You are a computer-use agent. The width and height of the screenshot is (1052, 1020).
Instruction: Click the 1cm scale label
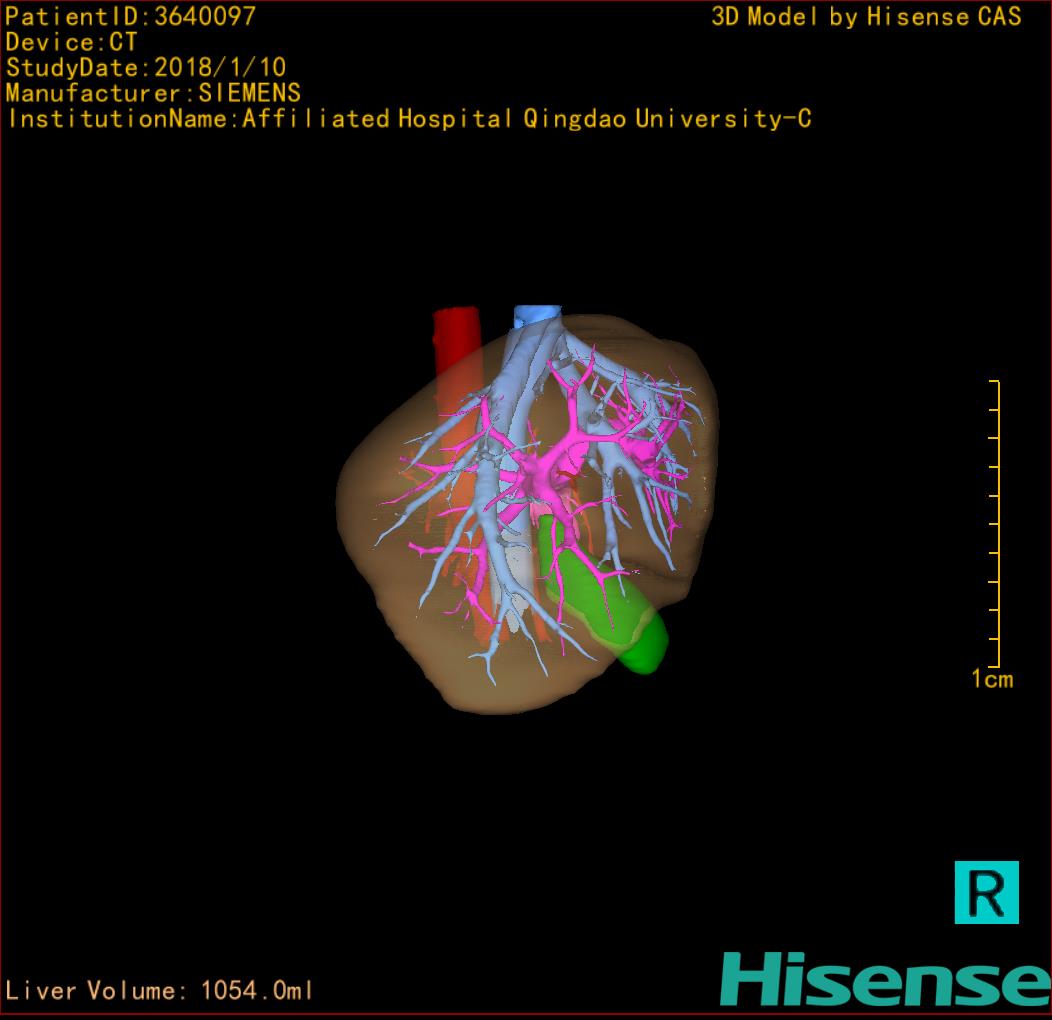pos(991,680)
